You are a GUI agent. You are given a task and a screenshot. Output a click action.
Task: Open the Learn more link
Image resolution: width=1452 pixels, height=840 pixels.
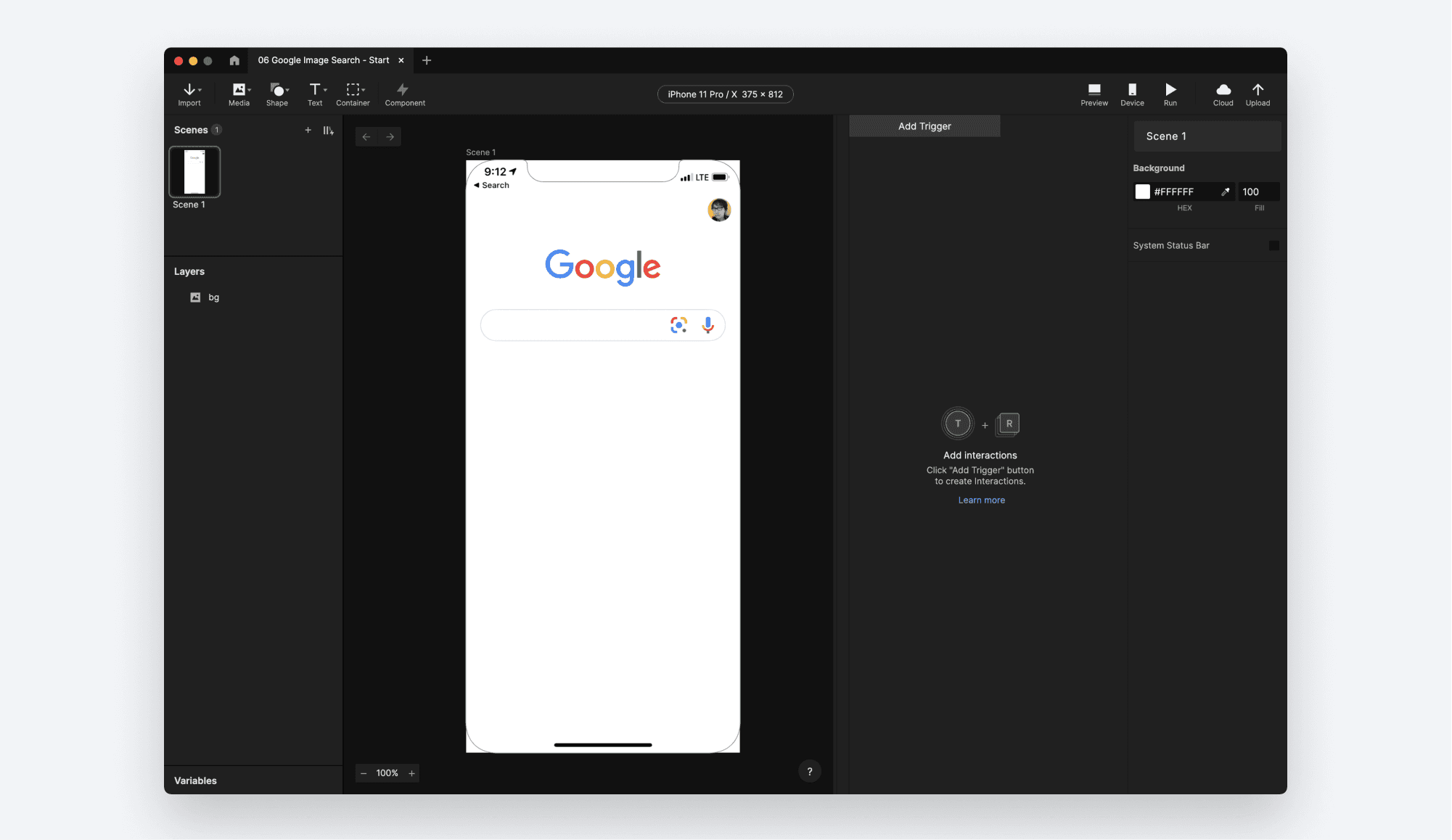pos(981,501)
